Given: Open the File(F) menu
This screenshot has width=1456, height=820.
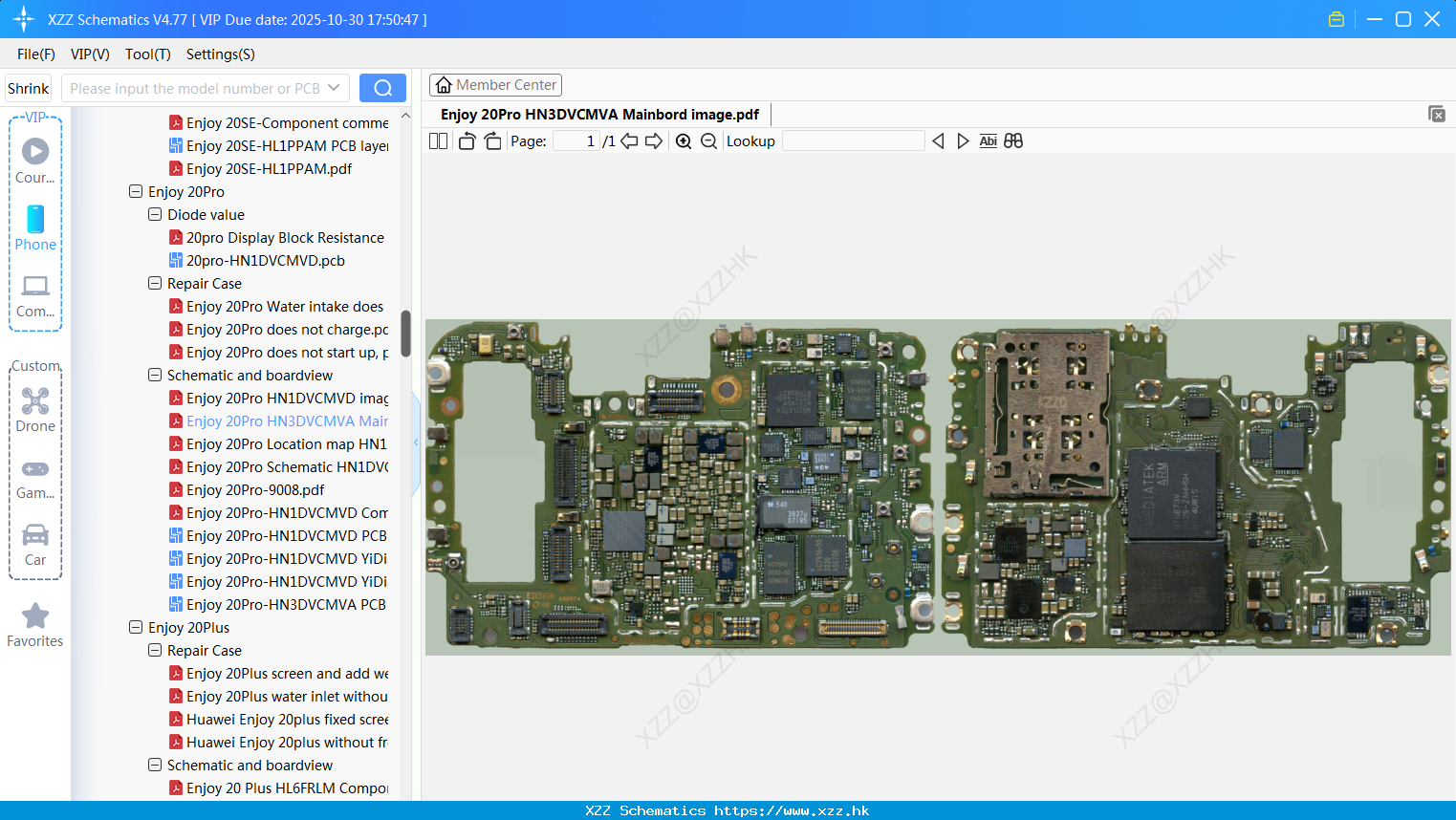Looking at the screenshot, I should [36, 54].
